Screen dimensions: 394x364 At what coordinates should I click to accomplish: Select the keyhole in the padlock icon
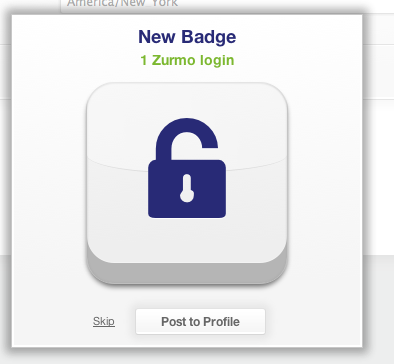pyautogui.click(x=187, y=188)
